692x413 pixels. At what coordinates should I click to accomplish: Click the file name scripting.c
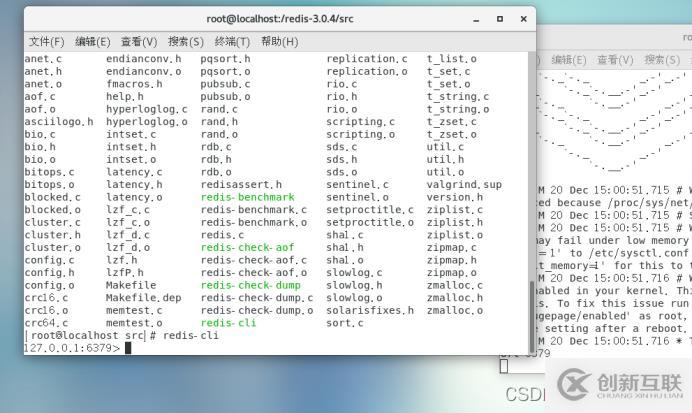click(x=361, y=122)
